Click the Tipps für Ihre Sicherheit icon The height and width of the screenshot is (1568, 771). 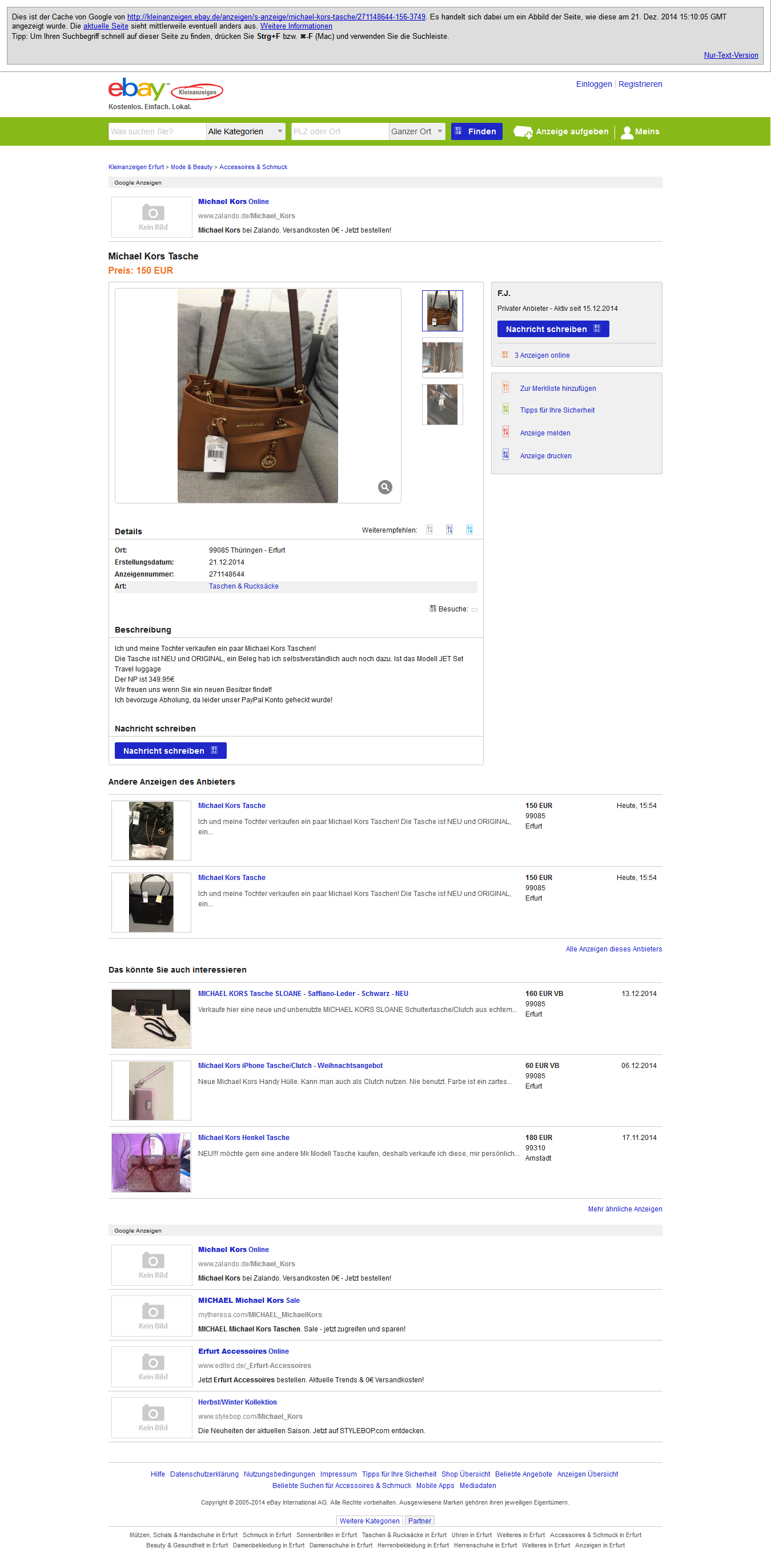tap(505, 409)
